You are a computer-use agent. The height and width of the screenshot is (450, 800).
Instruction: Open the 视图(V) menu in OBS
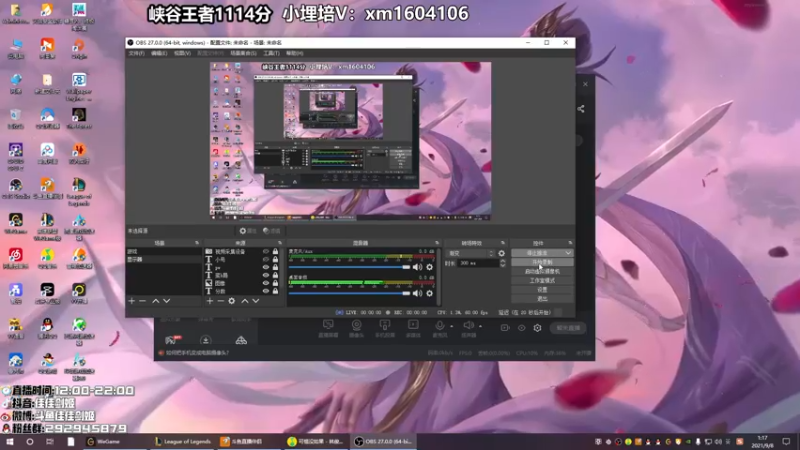coord(182,53)
